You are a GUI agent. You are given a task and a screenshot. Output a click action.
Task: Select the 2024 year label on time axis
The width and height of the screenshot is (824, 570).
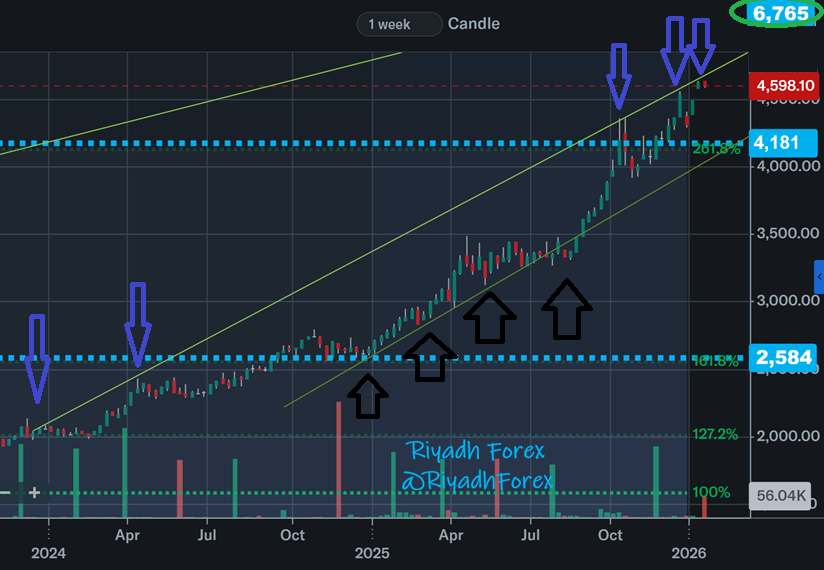click(x=48, y=553)
